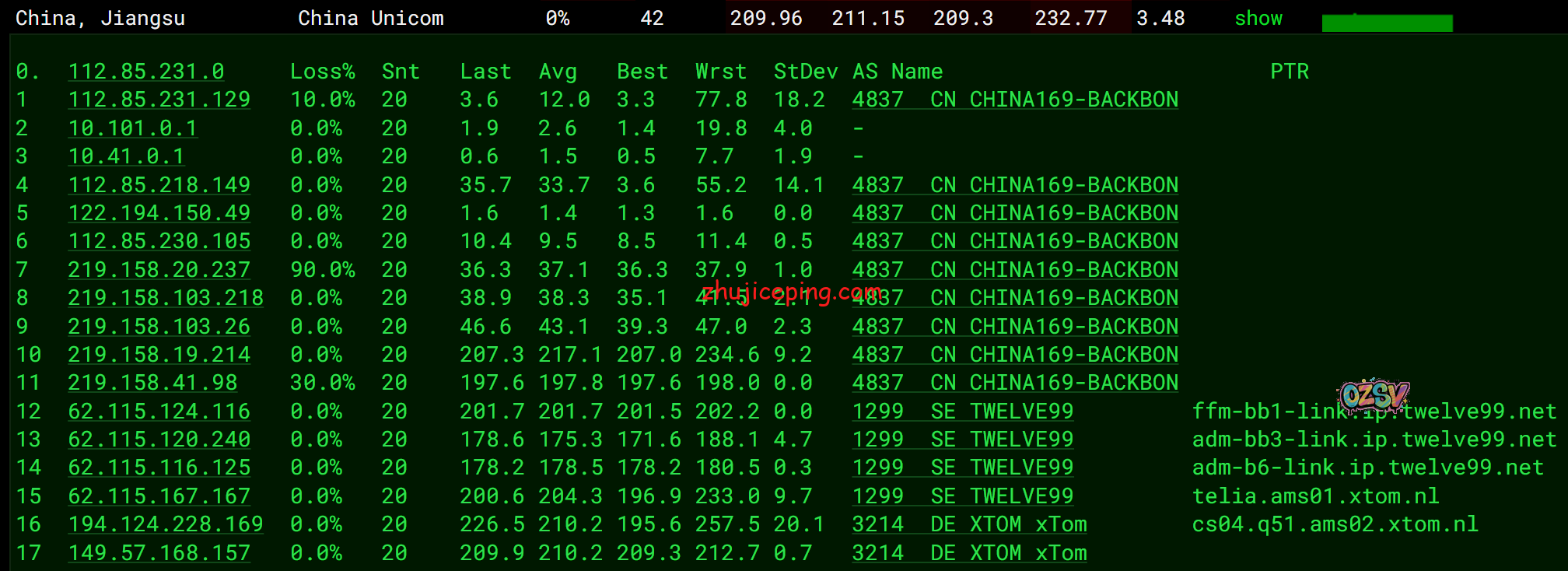
Task: Click the OZSV logo badge
Action: click(1374, 395)
